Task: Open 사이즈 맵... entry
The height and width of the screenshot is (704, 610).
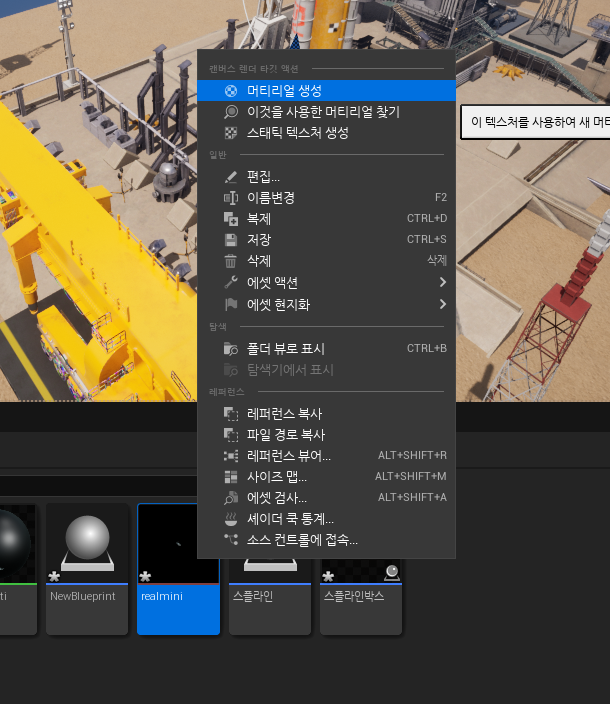Action: (x=326, y=477)
